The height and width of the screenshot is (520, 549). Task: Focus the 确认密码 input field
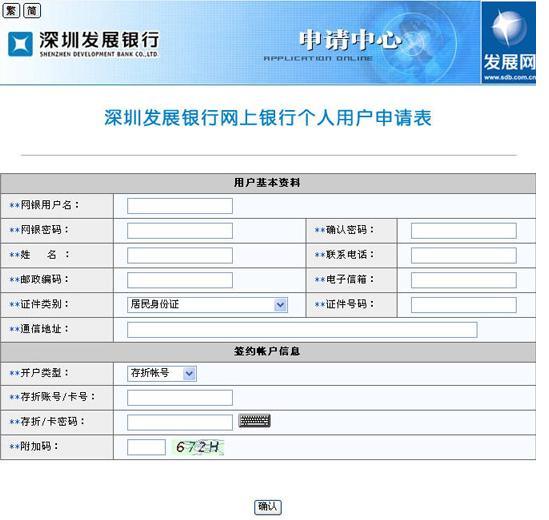464,230
